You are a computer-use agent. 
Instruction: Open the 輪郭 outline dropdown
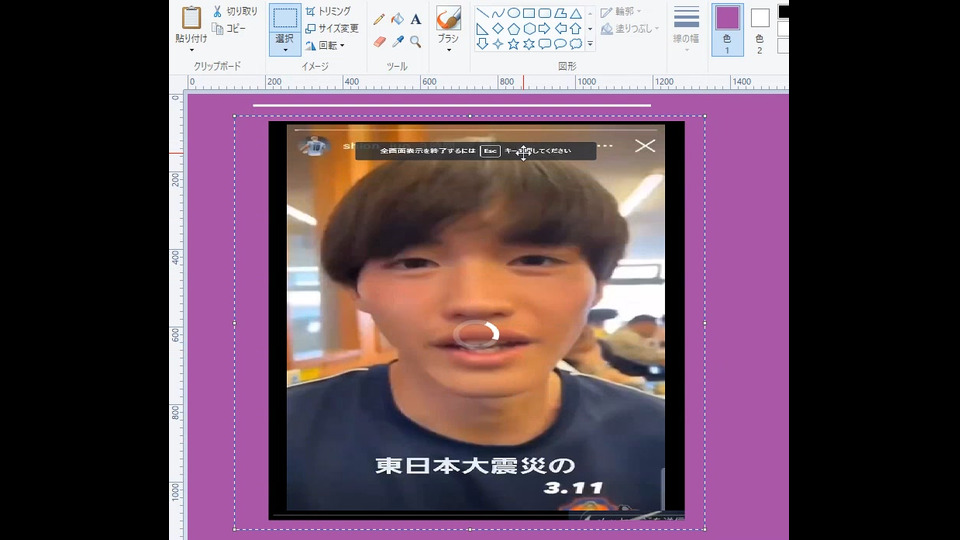[639, 12]
